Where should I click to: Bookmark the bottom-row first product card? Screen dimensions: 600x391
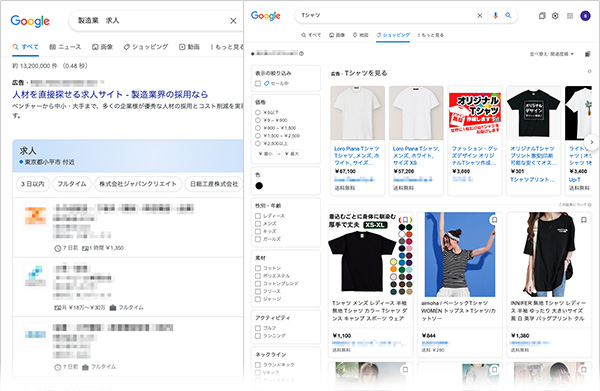coord(405,370)
